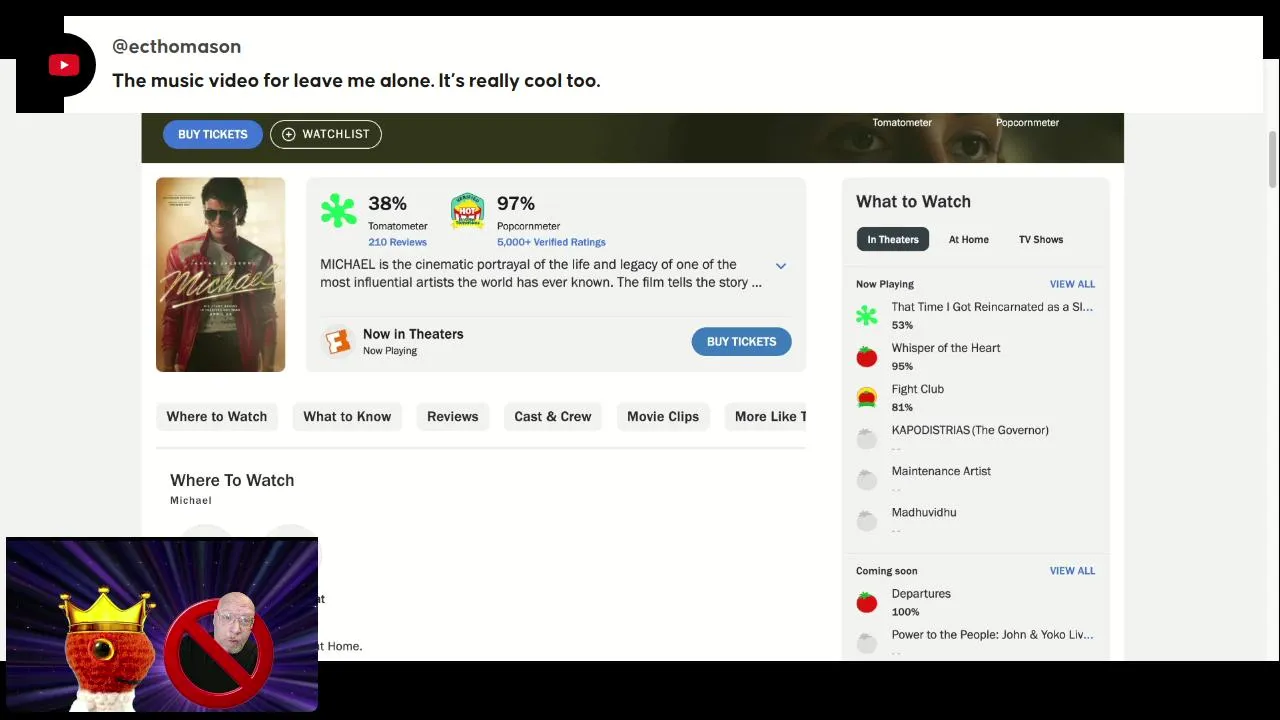The height and width of the screenshot is (720, 1280).
Task: Click the Michael movie poster thumbnail
Action: pos(220,275)
